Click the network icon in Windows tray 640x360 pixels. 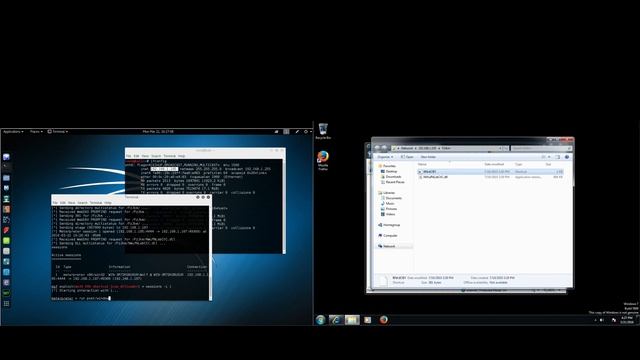click(613, 320)
